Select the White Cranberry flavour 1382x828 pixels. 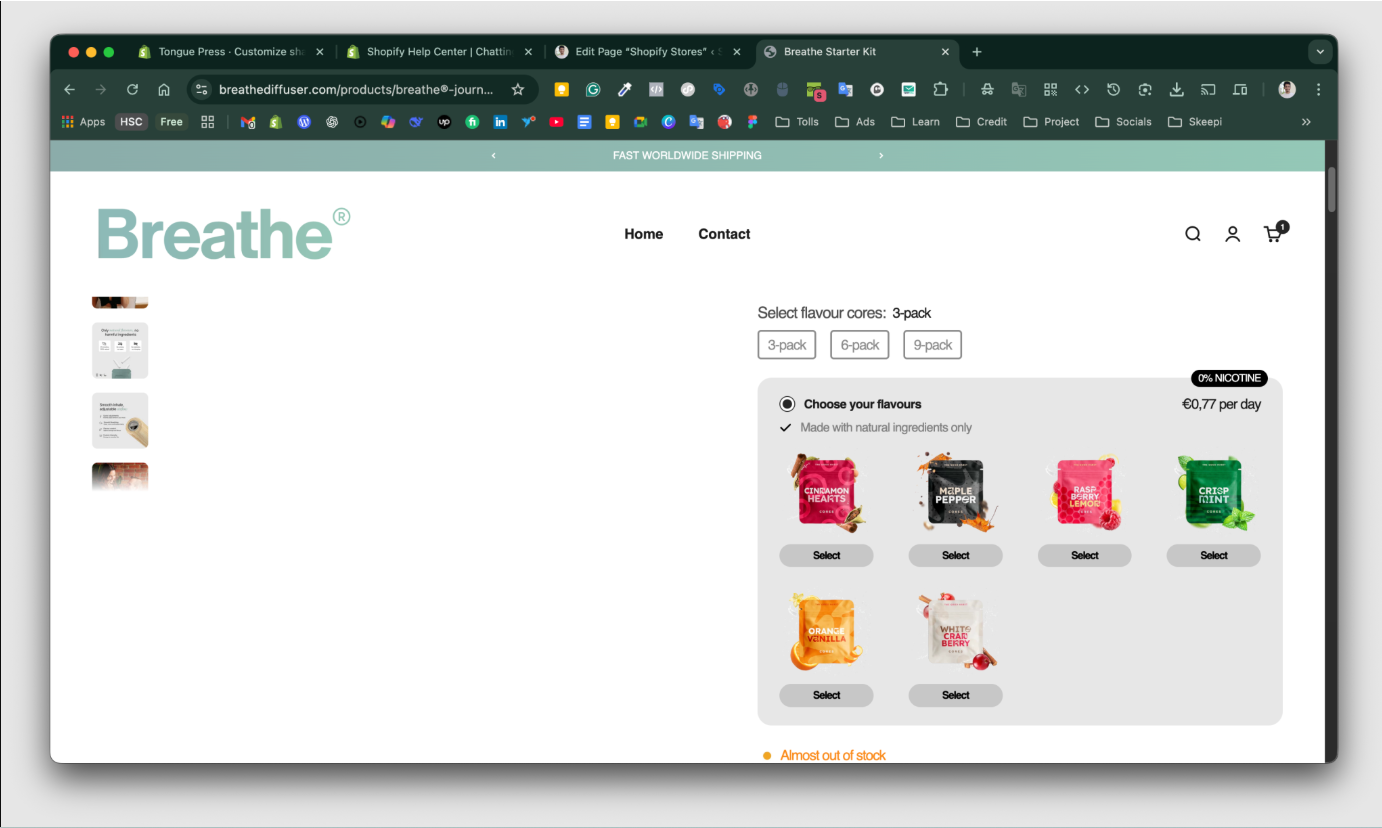pyautogui.click(x=955, y=695)
